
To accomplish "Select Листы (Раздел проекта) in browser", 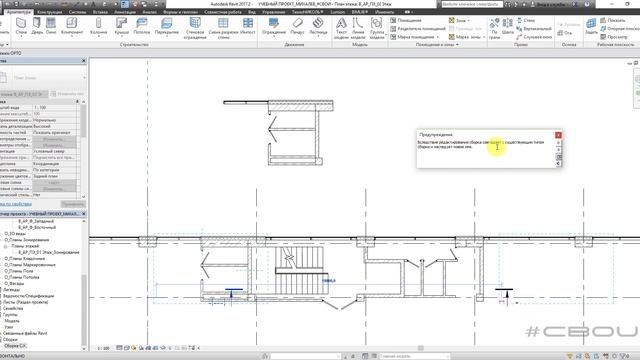I will click(x=25, y=302).
